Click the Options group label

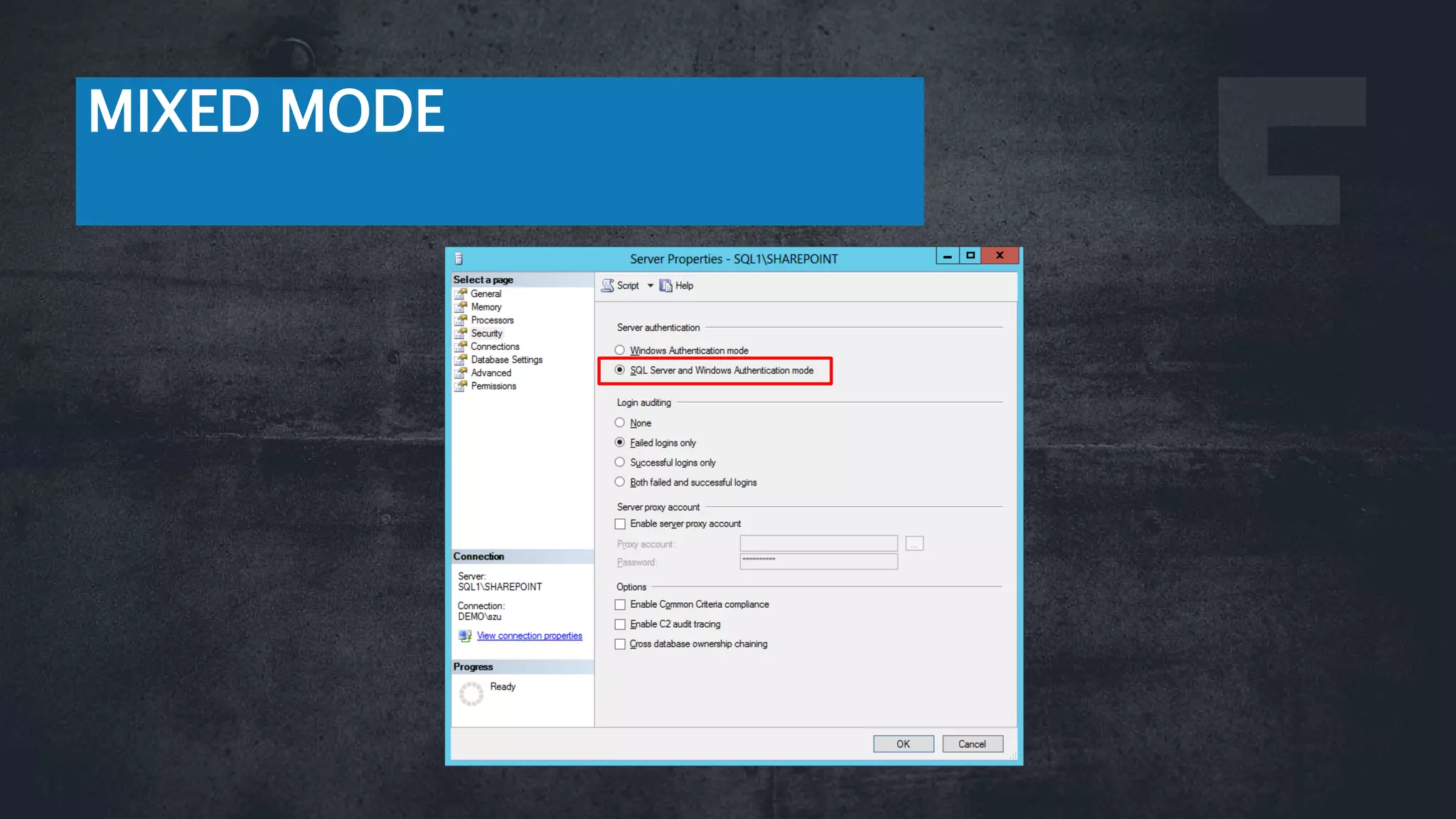click(631, 587)
